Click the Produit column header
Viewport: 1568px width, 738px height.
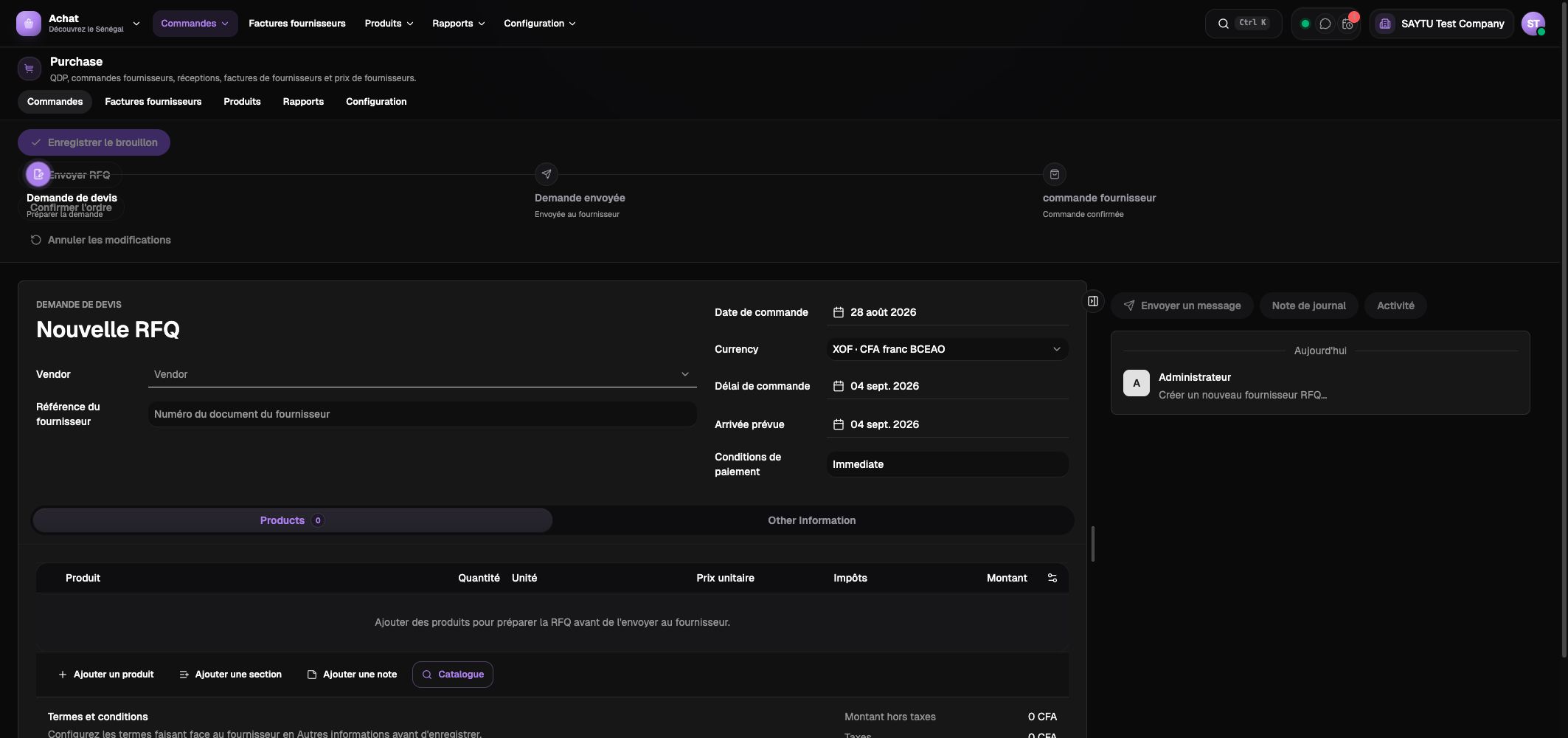click(x=83, y=578)
